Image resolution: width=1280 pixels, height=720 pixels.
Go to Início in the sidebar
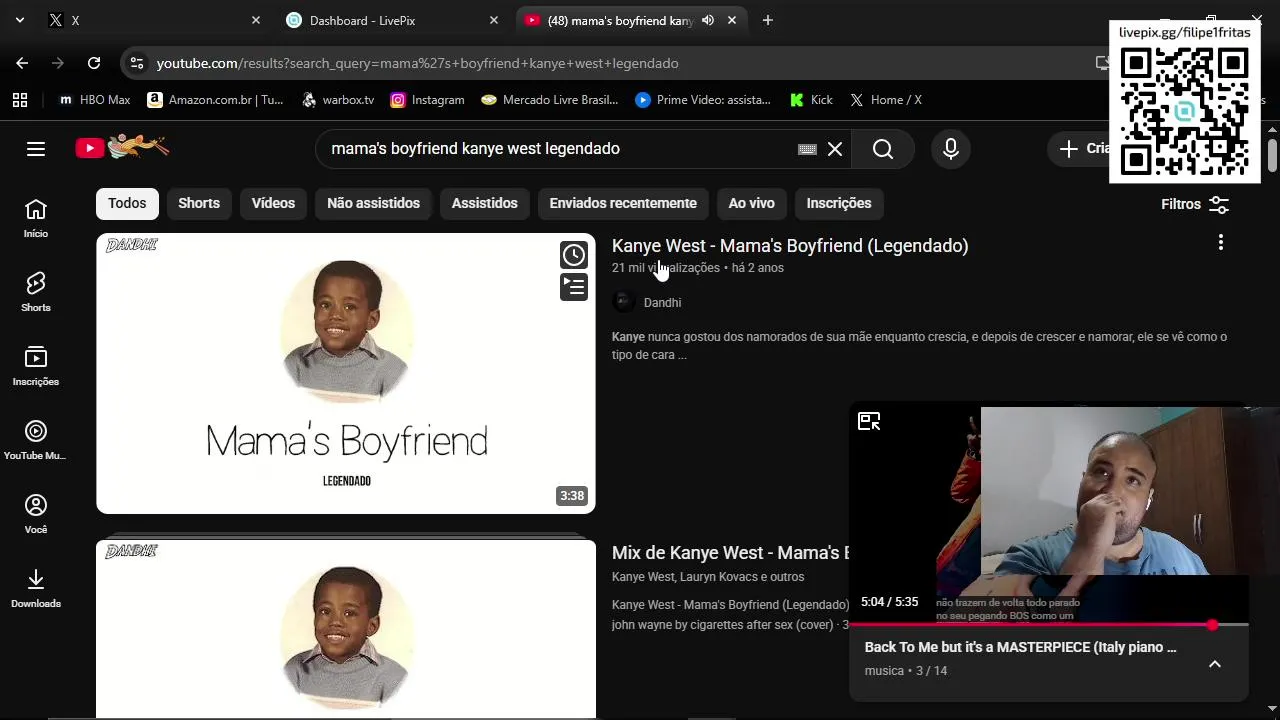36,218
